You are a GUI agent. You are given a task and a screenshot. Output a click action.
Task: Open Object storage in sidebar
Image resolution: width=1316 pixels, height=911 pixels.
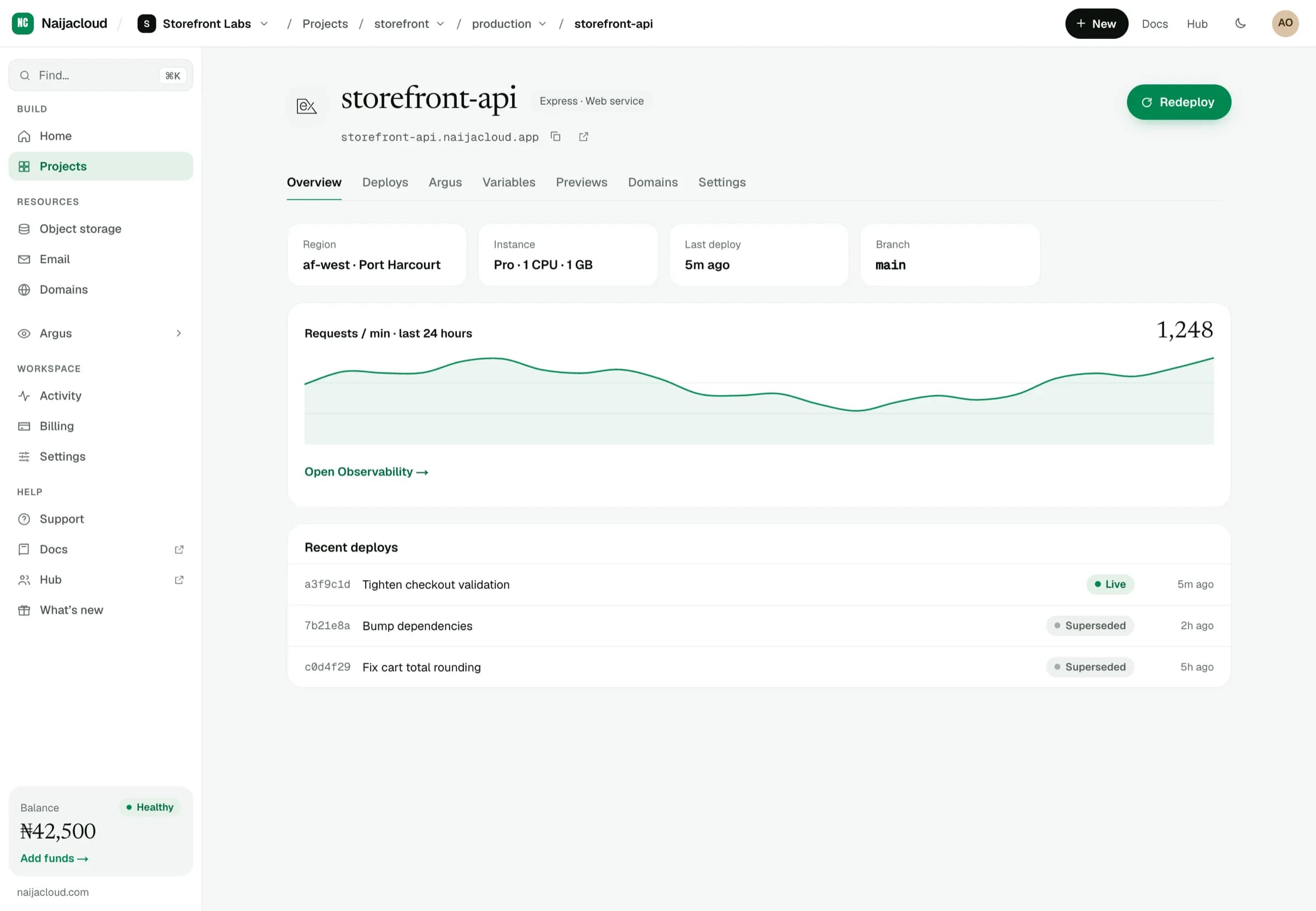click(x=100, y=229)
